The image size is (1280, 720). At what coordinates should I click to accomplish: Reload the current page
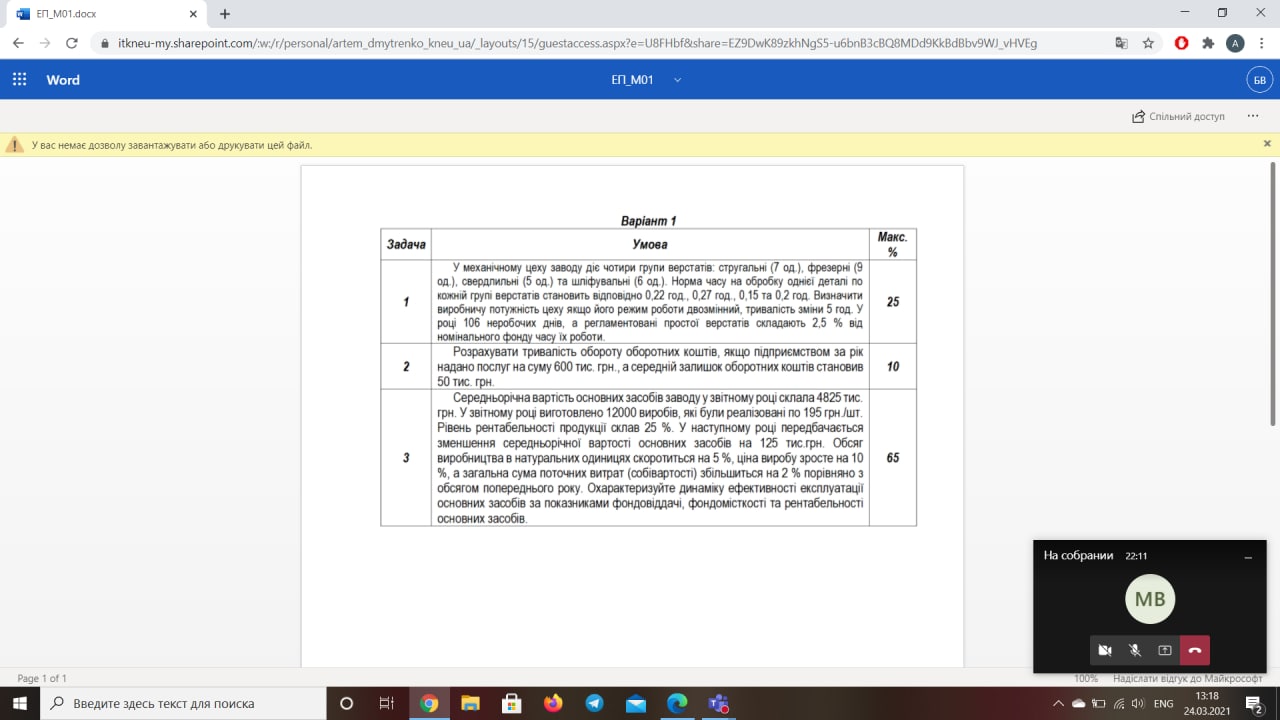tap(72, 43)
